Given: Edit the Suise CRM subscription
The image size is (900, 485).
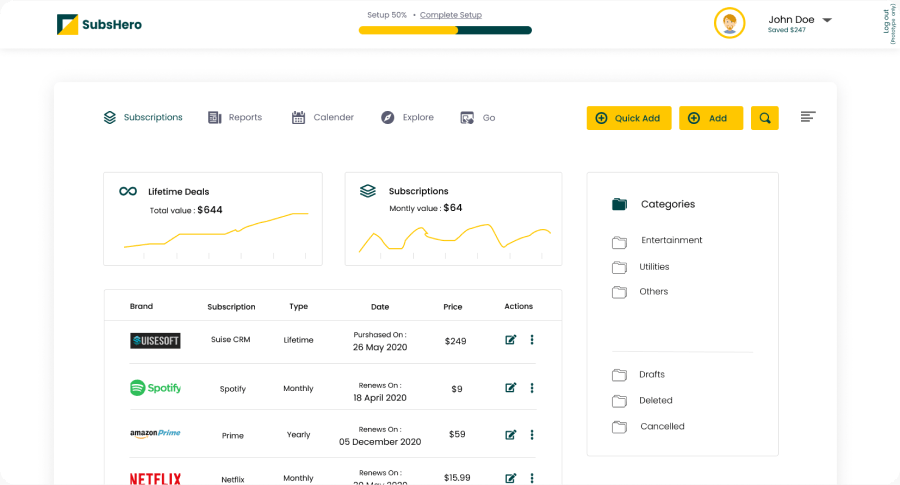Looking at the screenshot, I should (x=510, y=340).
